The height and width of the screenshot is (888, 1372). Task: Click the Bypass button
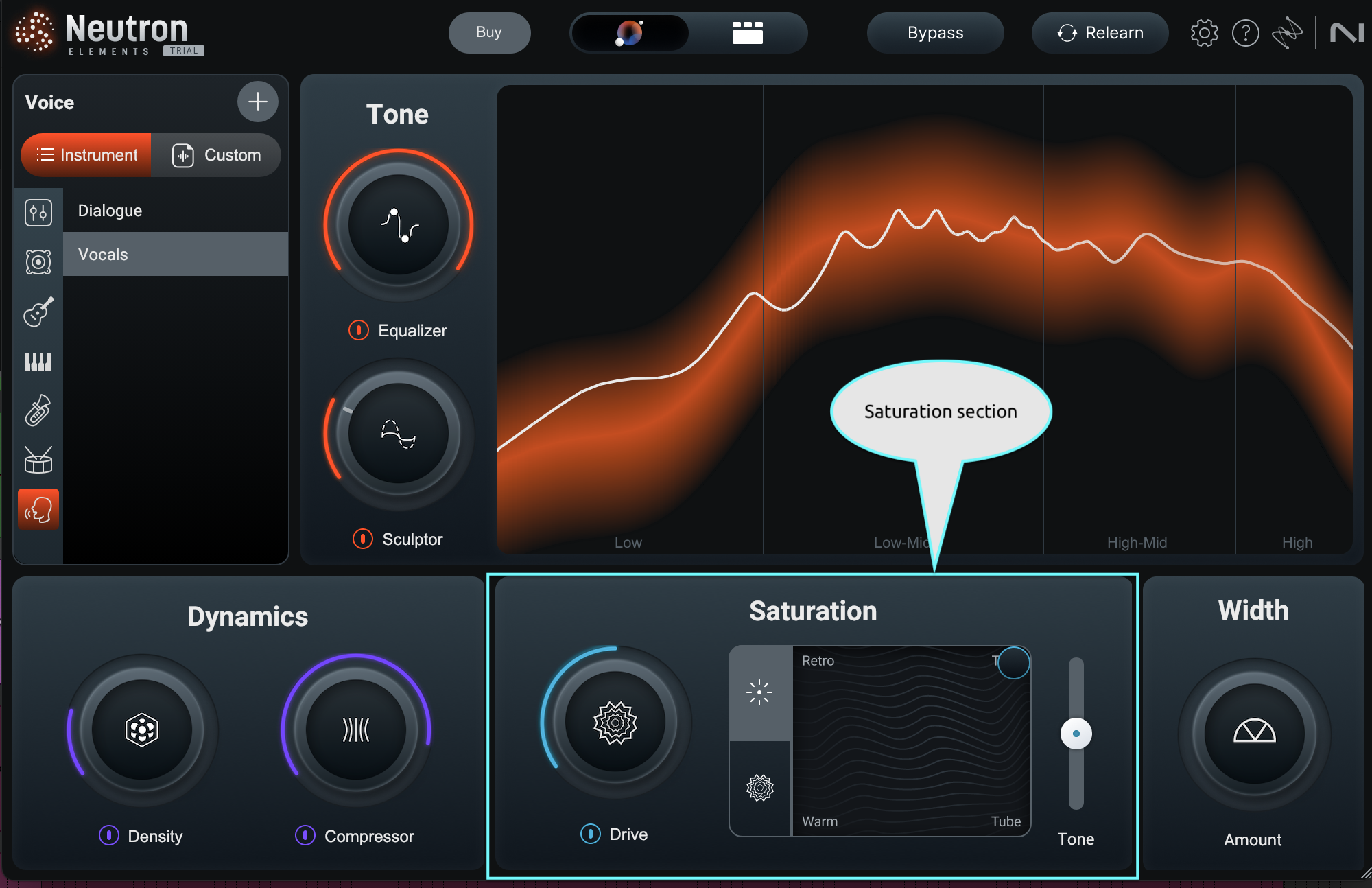click(935, 32)
